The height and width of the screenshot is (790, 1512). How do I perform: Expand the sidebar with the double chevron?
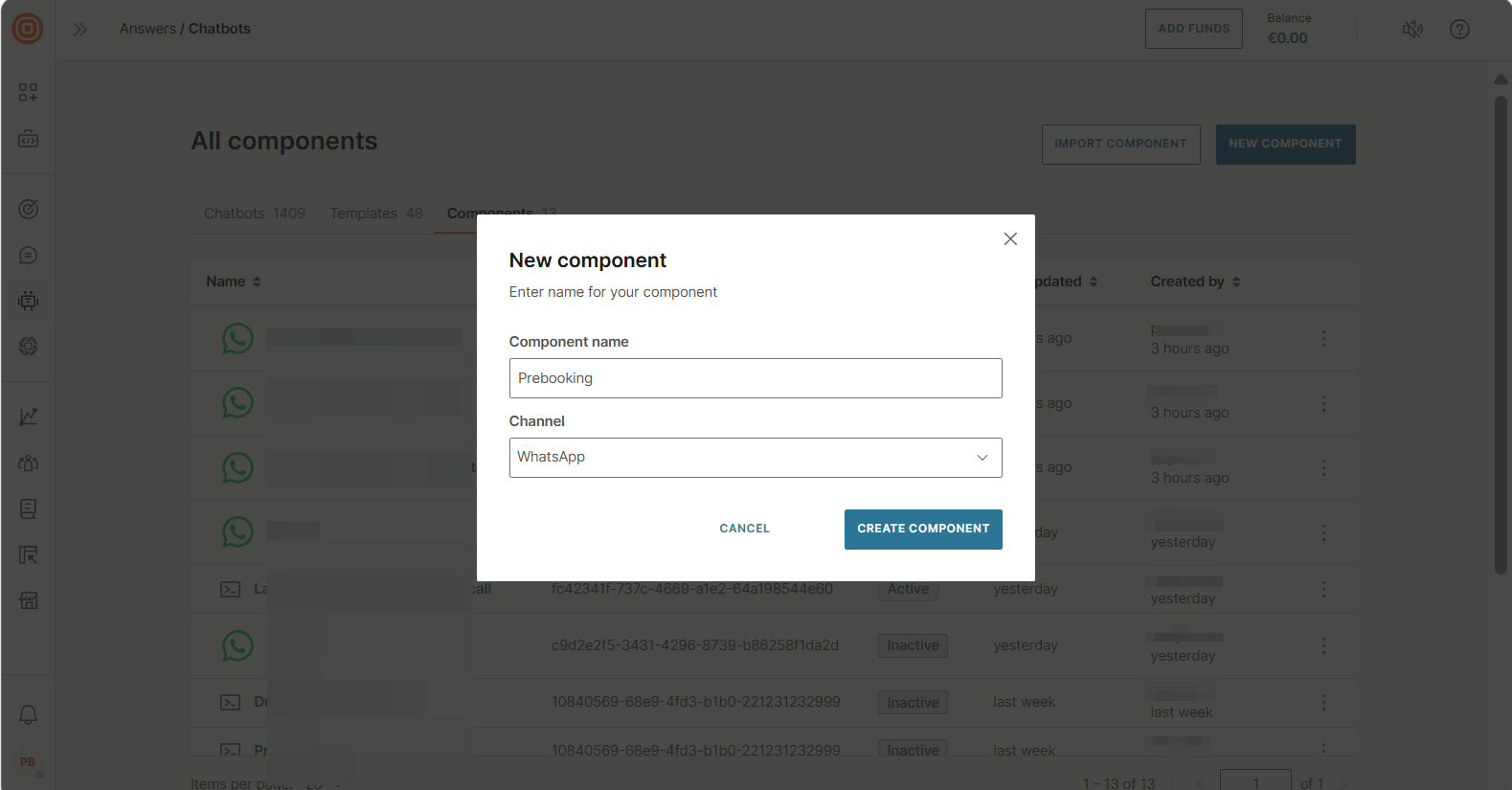(x=80, y=30)
